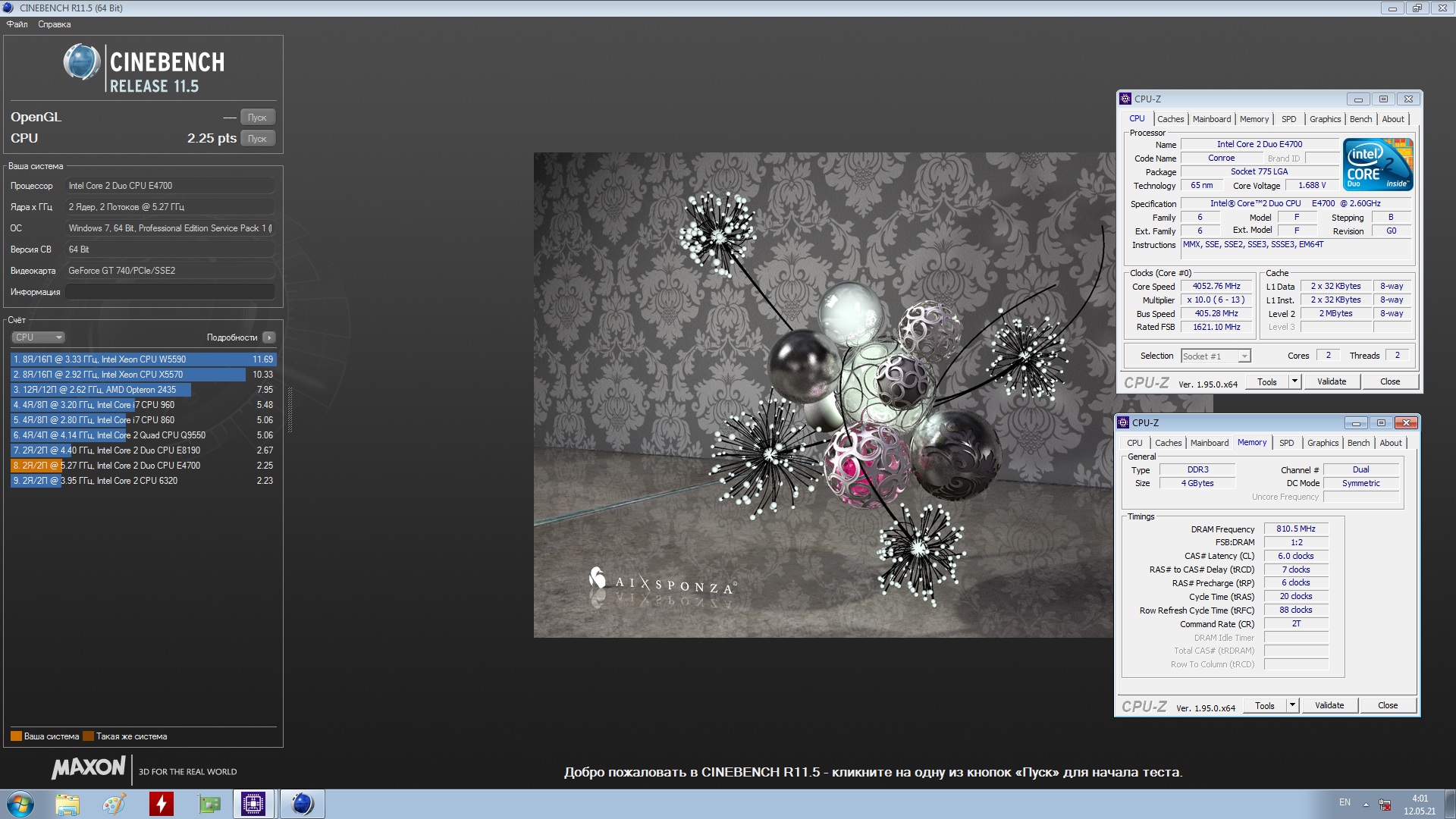Click the DRAM Frequency value 810.5 MHz
The image size is (1456, 819).
click(1296, 529)
